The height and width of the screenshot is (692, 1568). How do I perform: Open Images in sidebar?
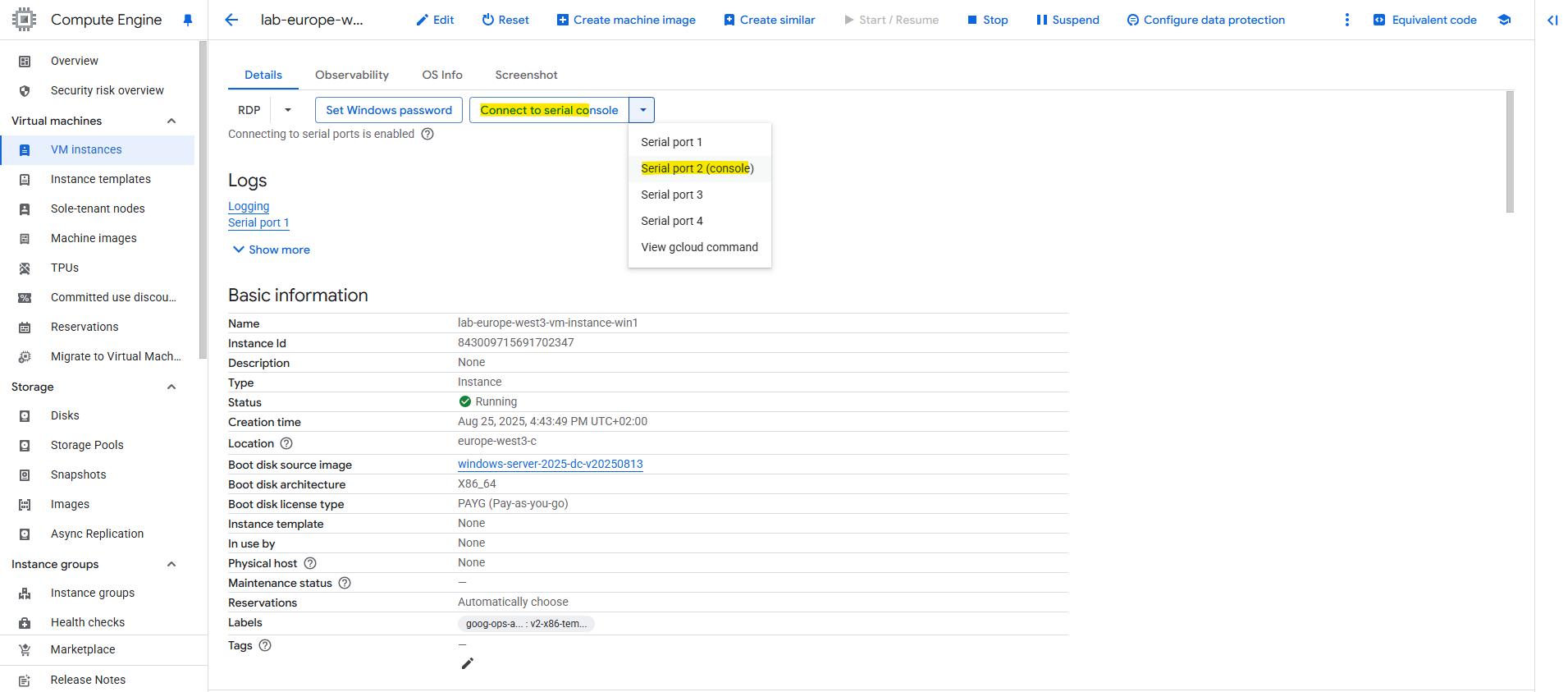[x=97, y=504]
